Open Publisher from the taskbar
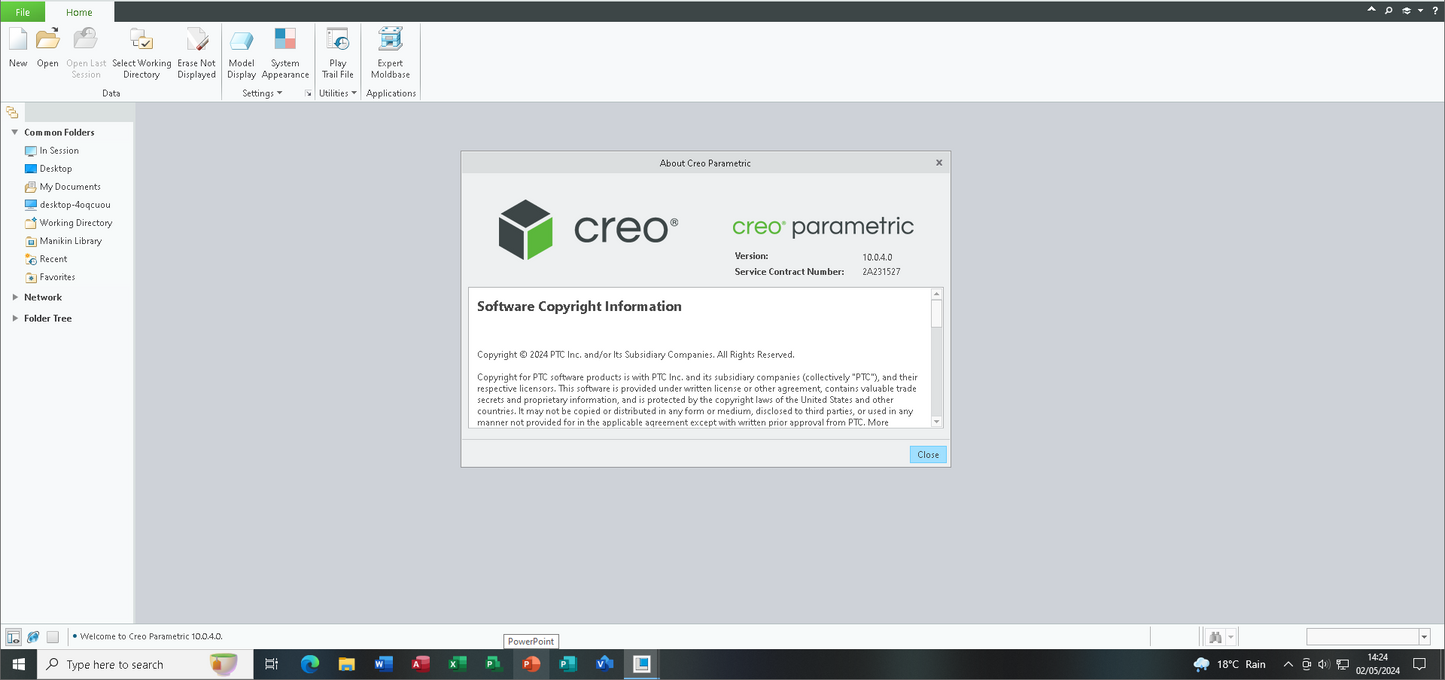Image resolution: width=1445 pixels, height=680 pixels. pyautogui.click(x=568, y=664)
